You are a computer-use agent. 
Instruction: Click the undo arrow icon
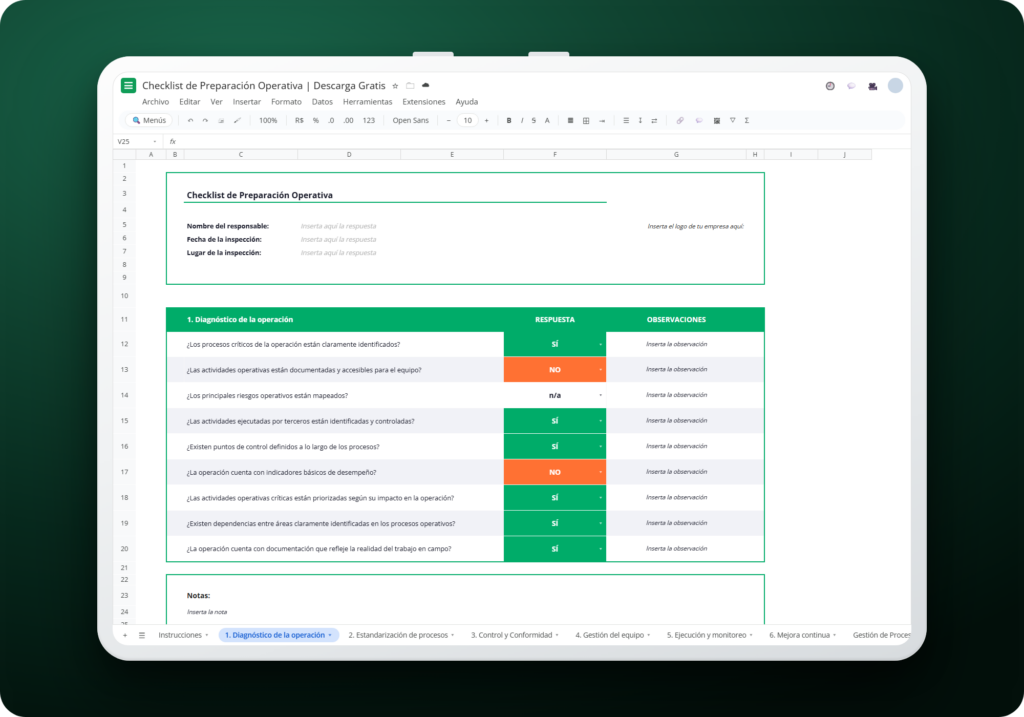click(190, 121)
